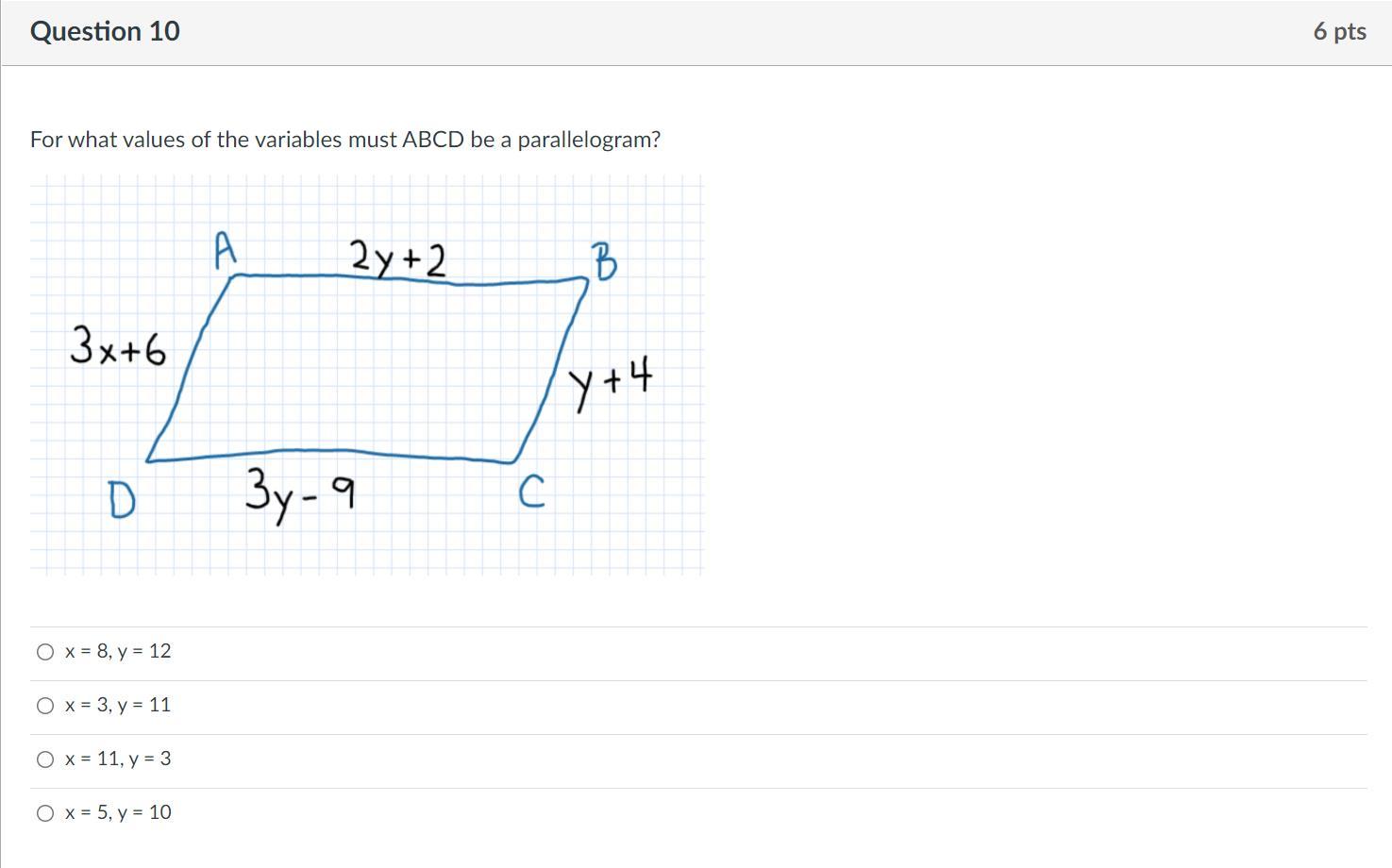
Task: Click vertex label B in the diagram
Action: tap(604, 261)
